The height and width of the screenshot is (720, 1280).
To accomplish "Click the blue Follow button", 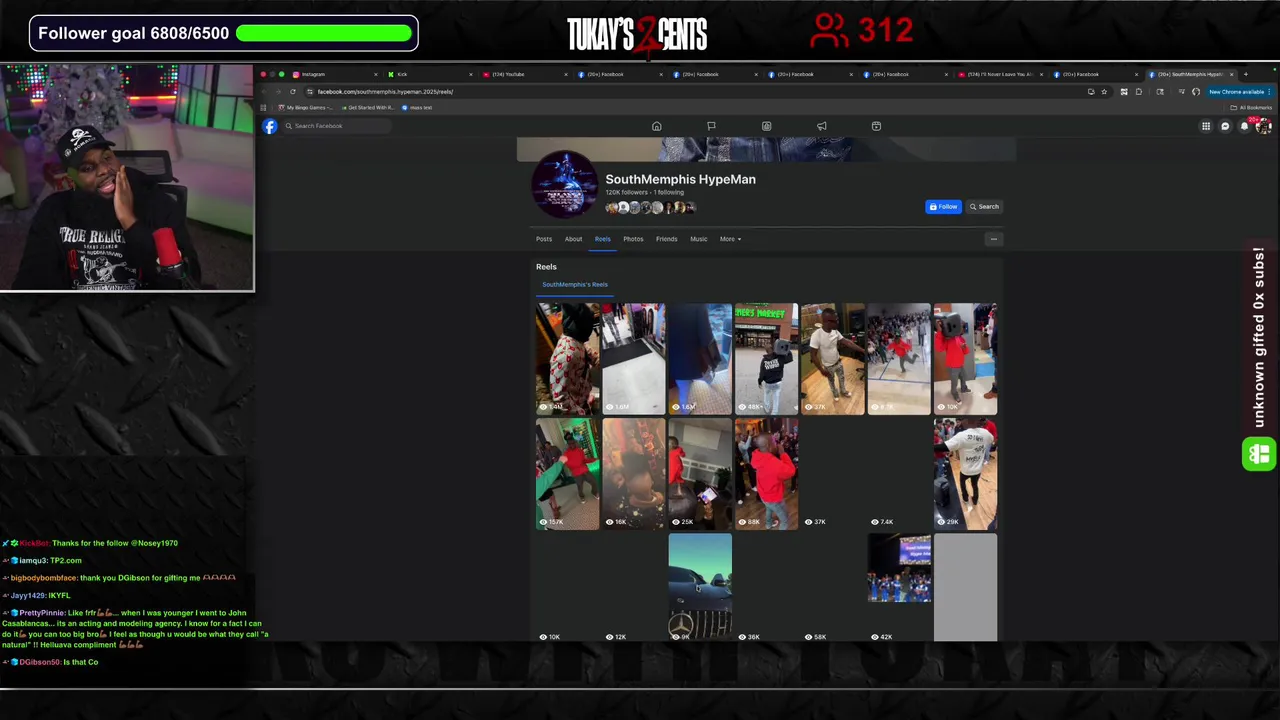I will pos(943,207).
